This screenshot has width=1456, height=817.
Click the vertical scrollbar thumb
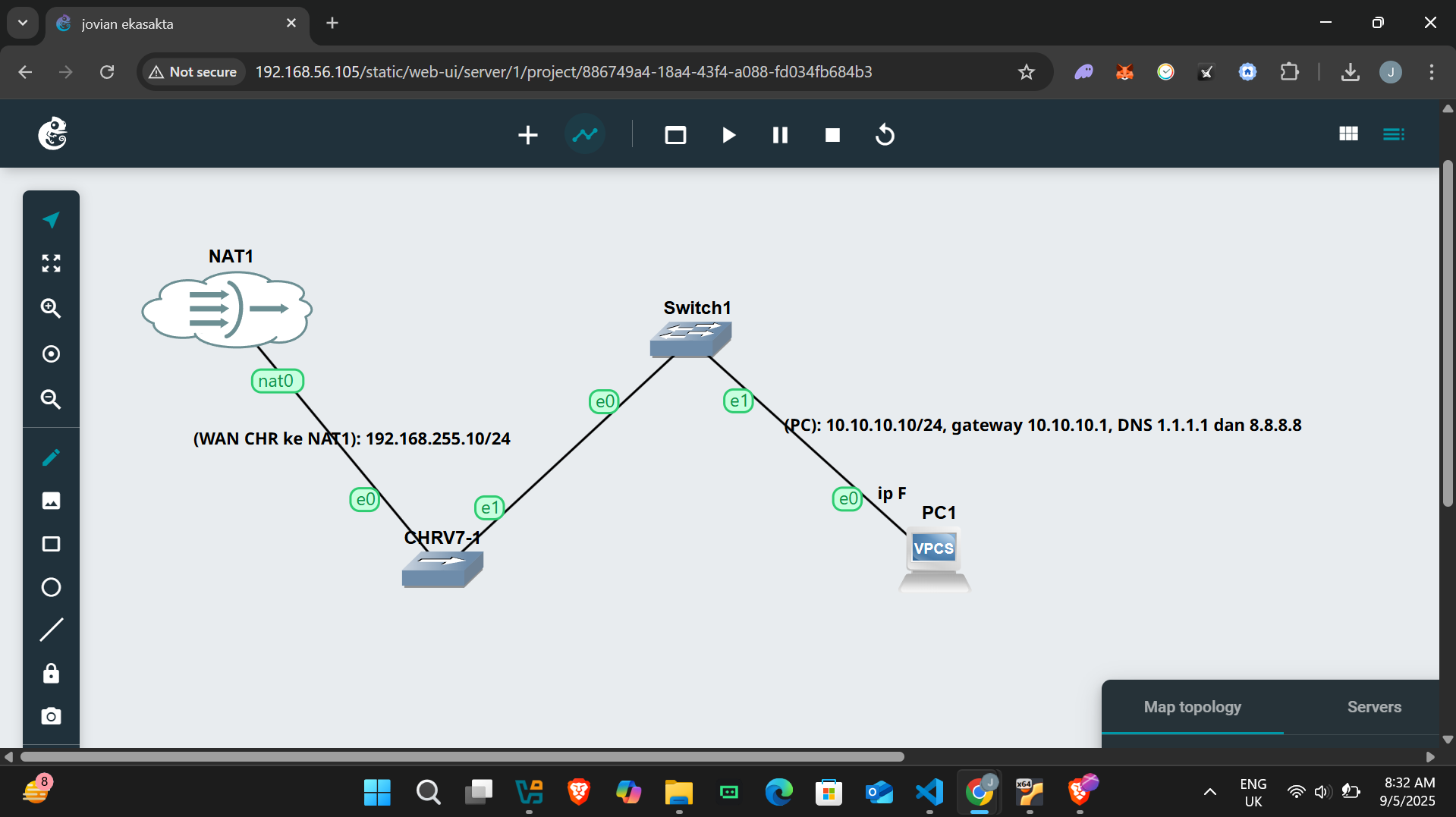1448,334
